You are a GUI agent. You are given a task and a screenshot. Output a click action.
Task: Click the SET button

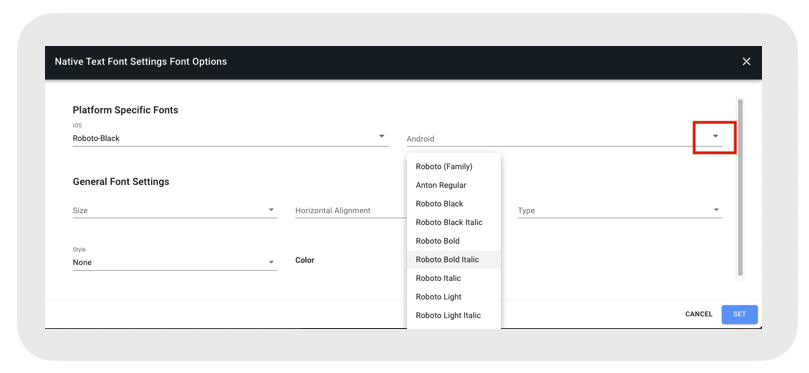coord(739,314)
